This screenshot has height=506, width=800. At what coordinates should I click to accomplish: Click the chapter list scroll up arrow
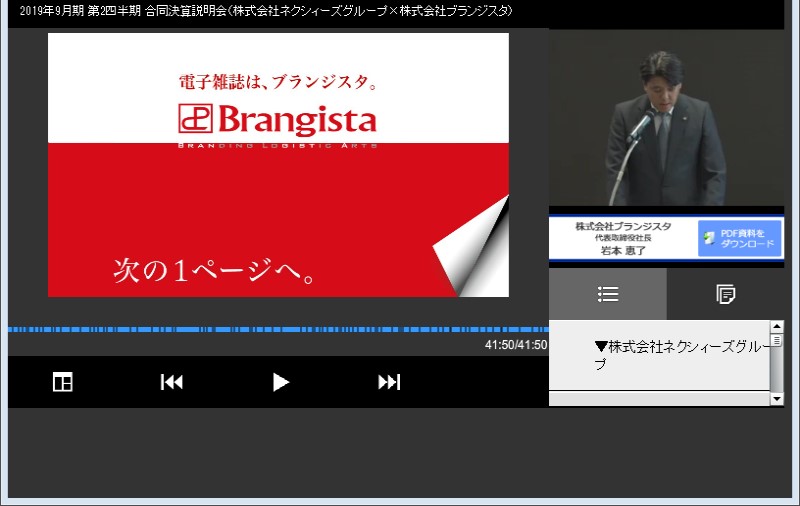(x=777, y=326)
